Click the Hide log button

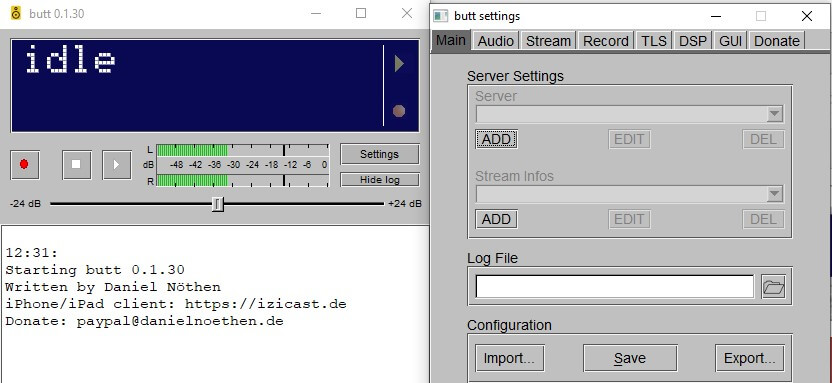[379, 180]
